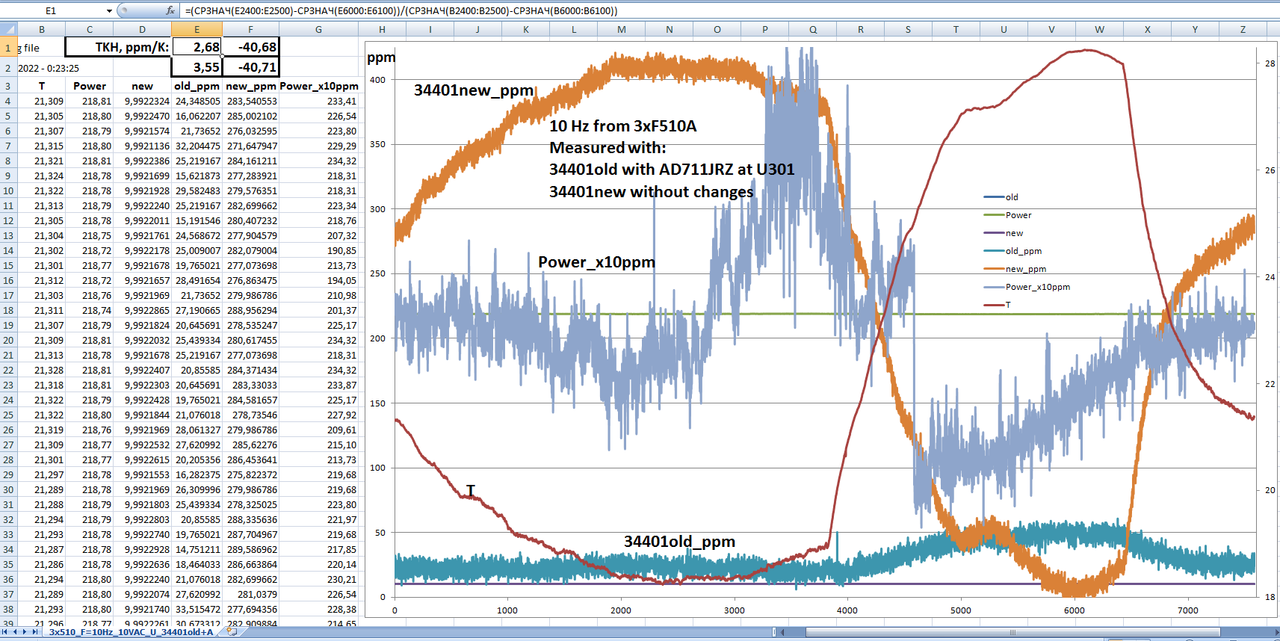
Task: Click cell with value 233,41
Action: tap(318, 101)
